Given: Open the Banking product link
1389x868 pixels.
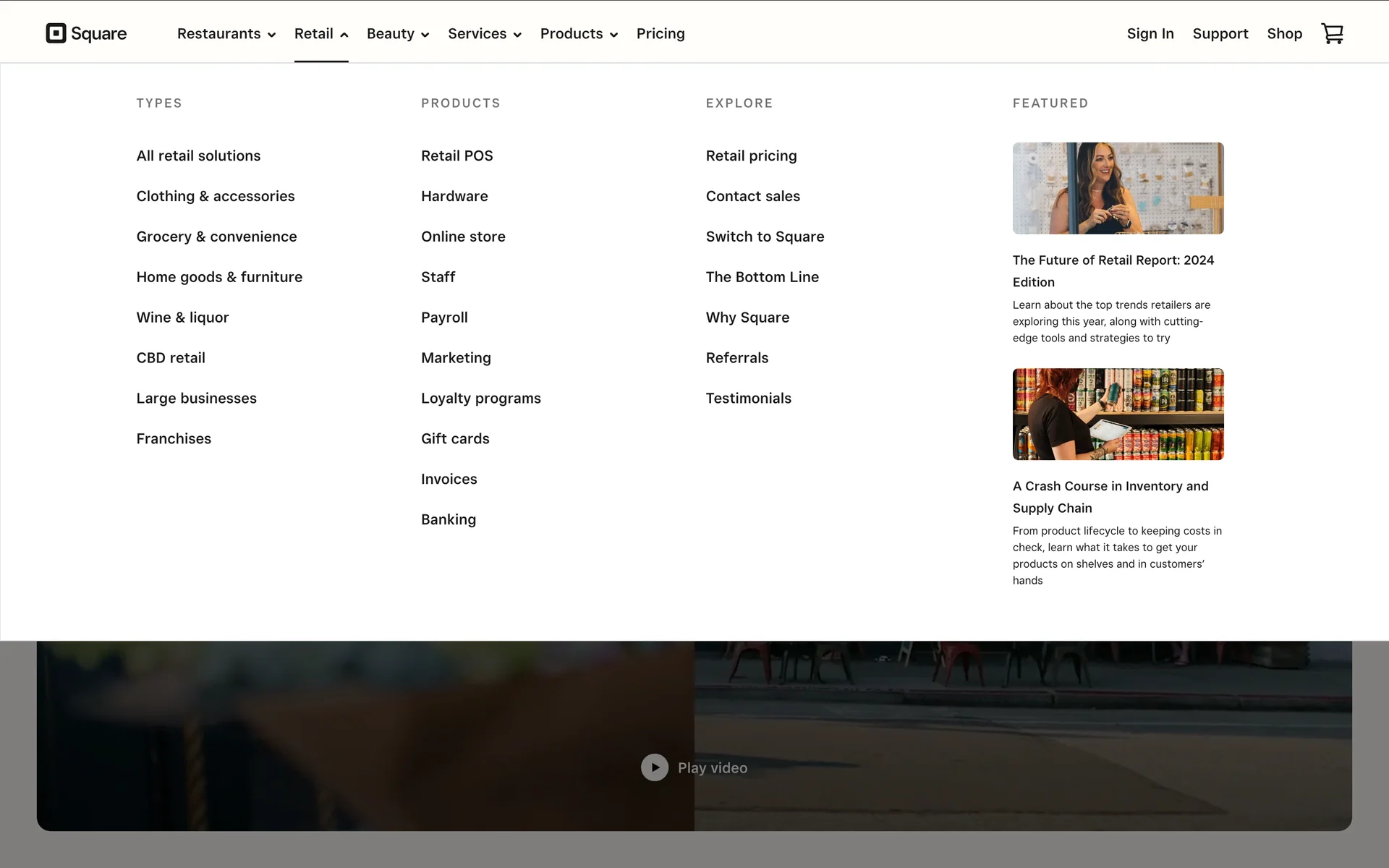Looking at the screenshot, I should 448,519.
